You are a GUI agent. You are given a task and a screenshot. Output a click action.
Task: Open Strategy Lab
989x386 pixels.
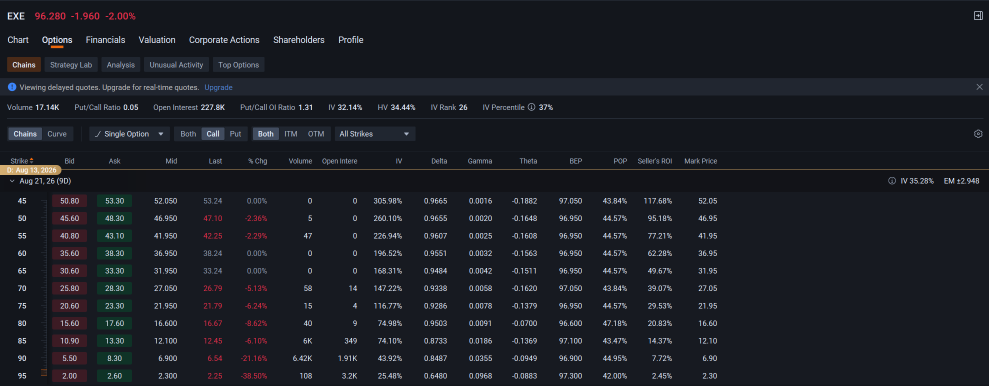coord(71,65)
